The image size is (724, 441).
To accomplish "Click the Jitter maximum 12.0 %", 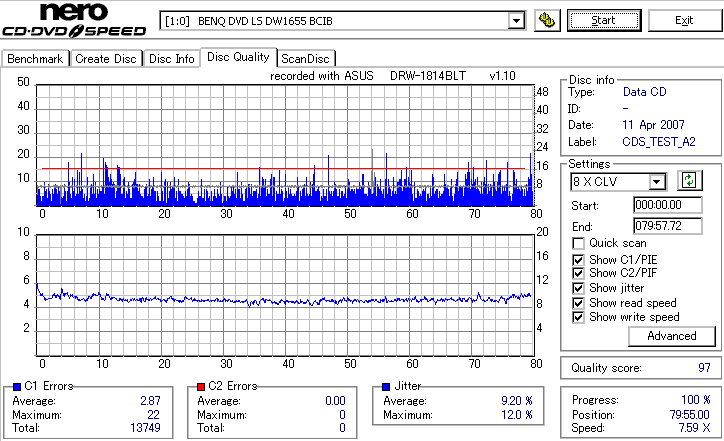I will [x=517, y=415].
